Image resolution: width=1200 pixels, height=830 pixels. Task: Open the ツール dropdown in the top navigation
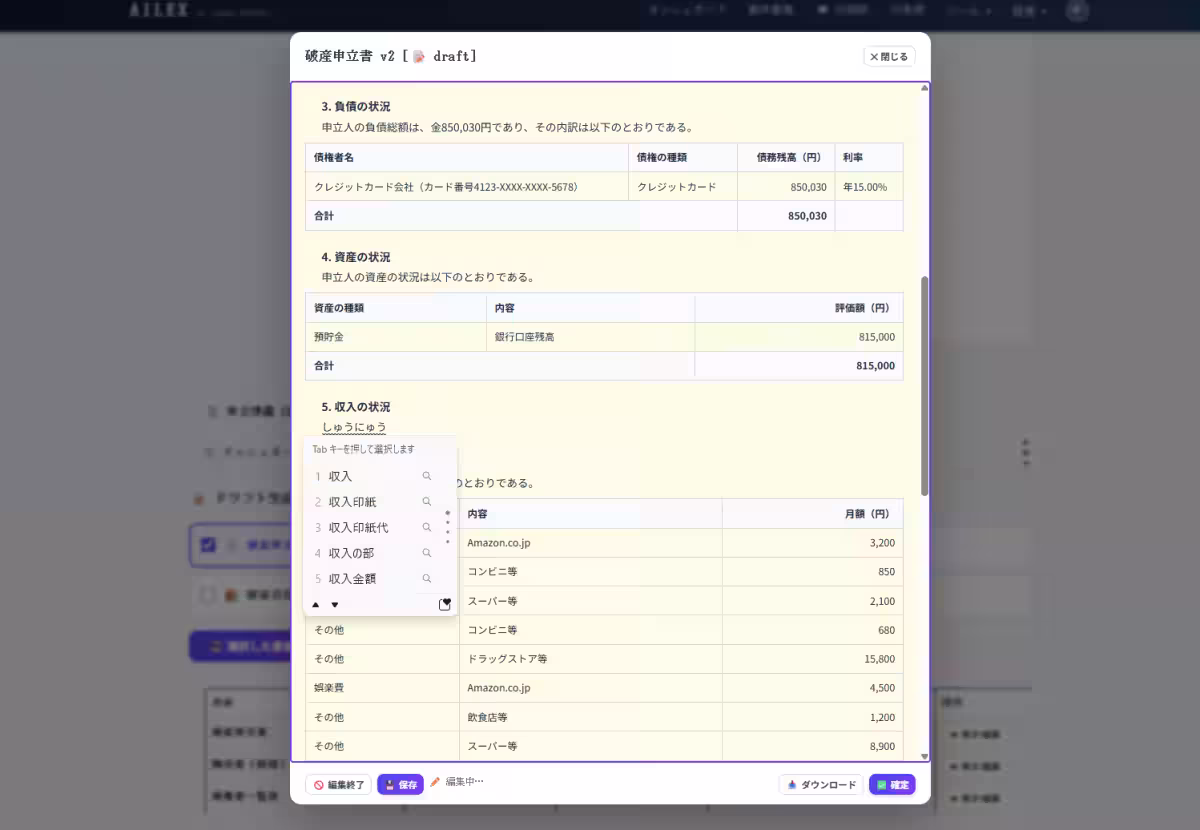tap(965, 11)
